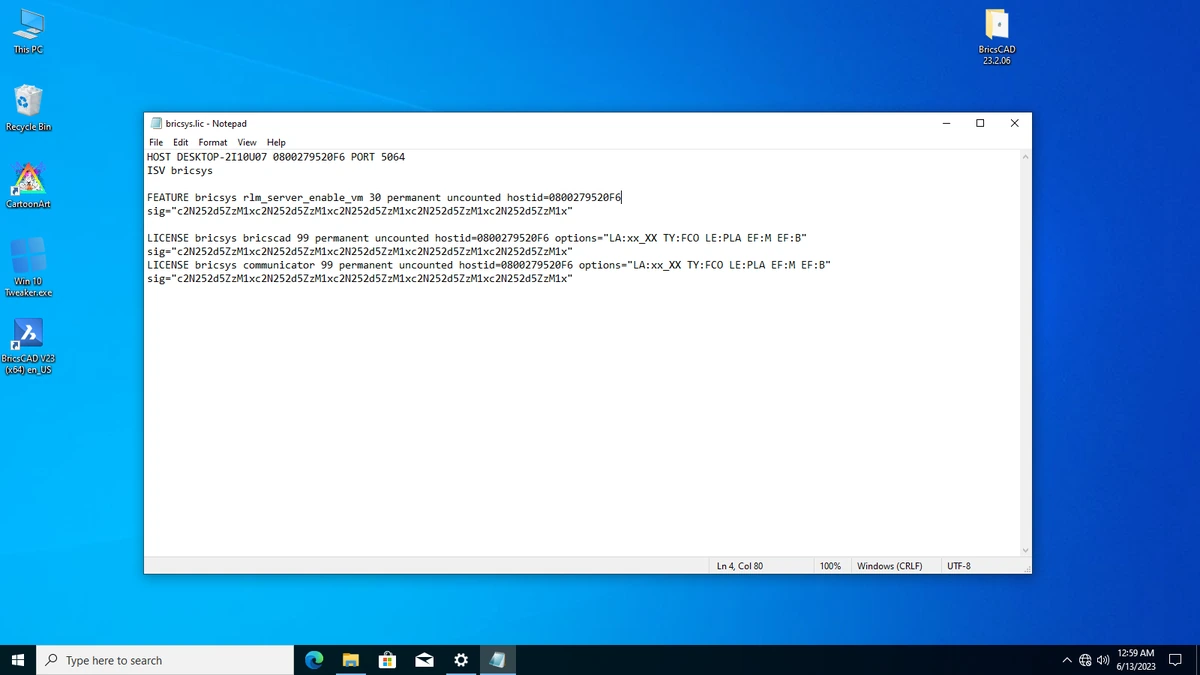Select the BricsCAD 23.2.06 folder icon

(996, 37)
